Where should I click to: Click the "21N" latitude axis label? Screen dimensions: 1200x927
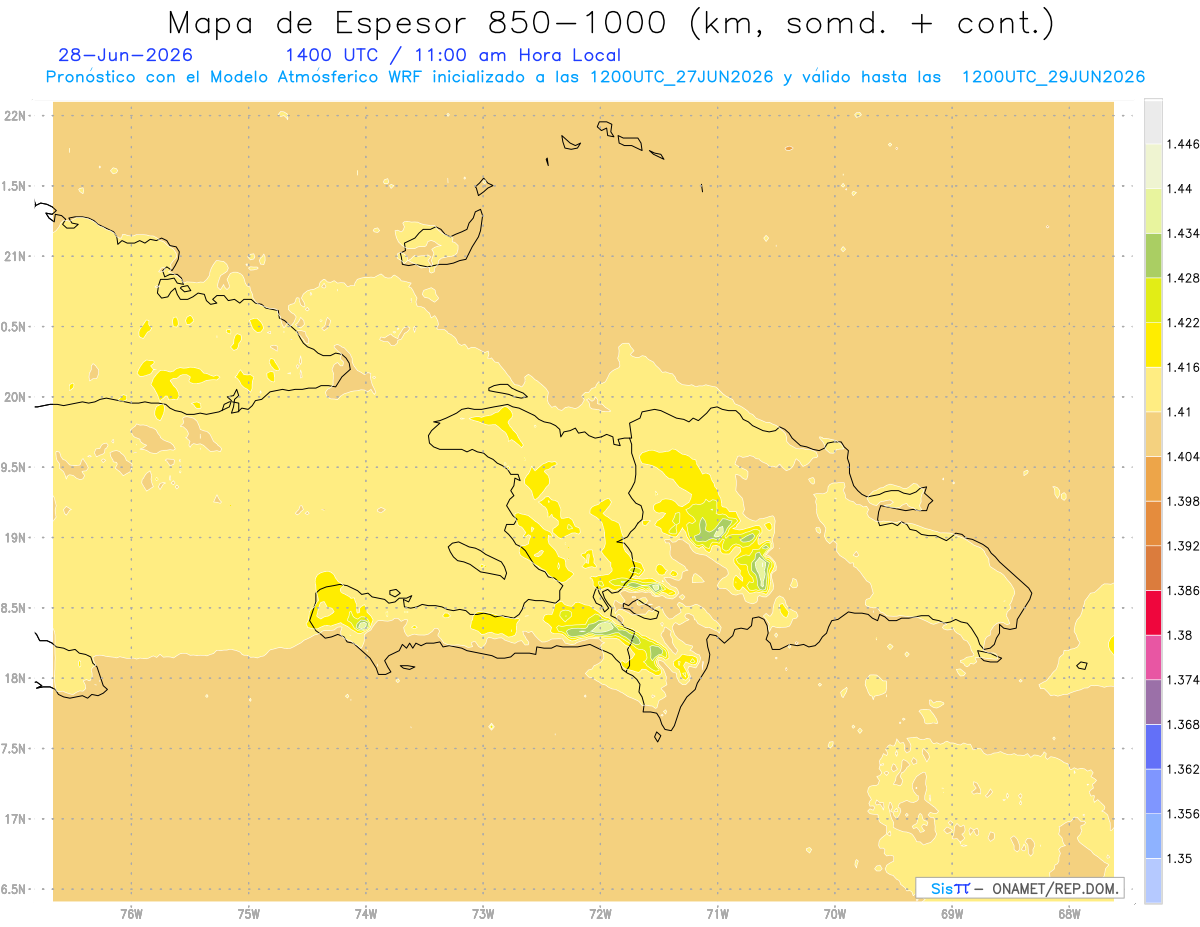coord(16,256)
